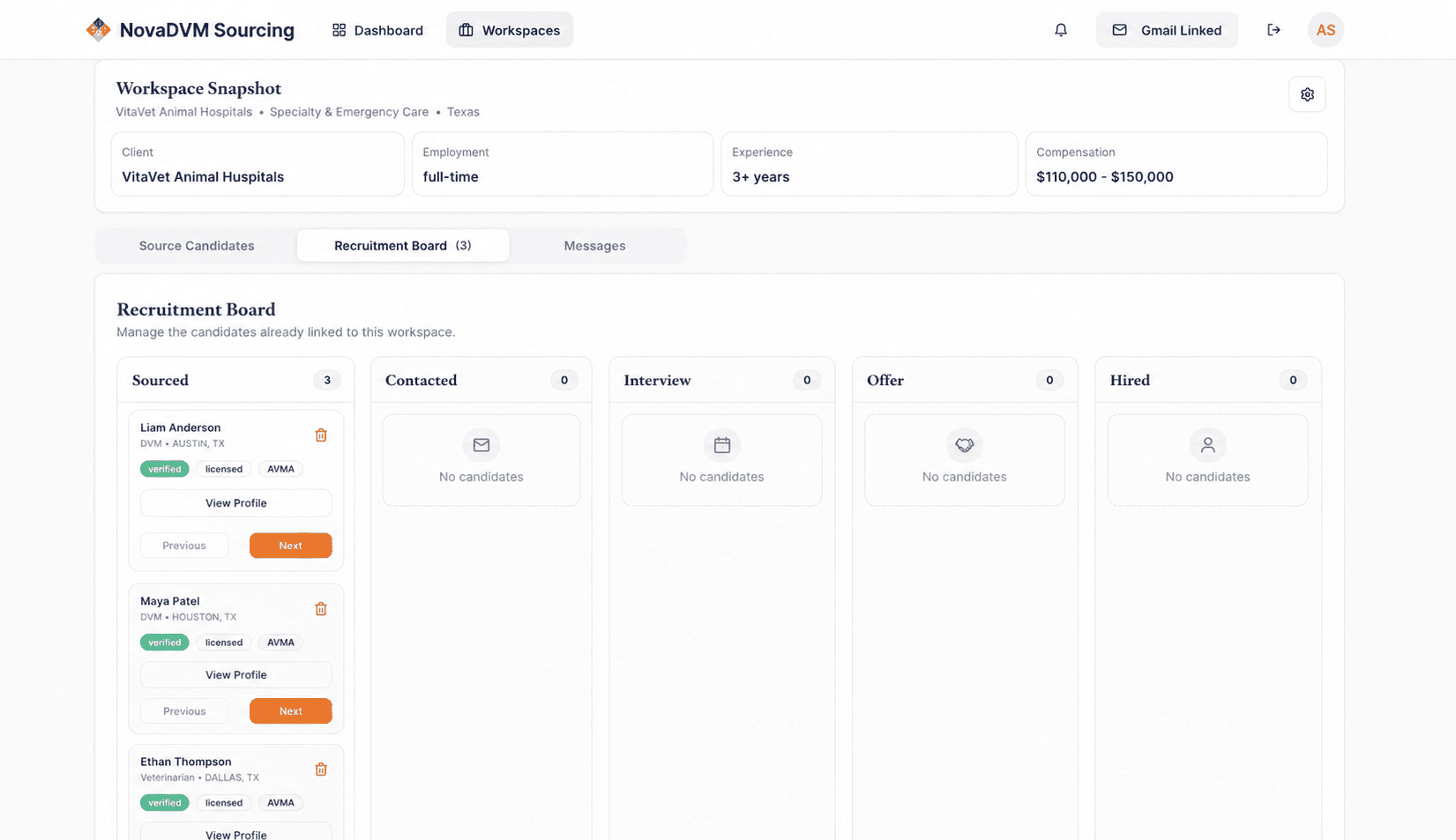Delete Liam Anderson using trash icon
The width and height of the screenshot is (1456, 840).
coord(321,435)
